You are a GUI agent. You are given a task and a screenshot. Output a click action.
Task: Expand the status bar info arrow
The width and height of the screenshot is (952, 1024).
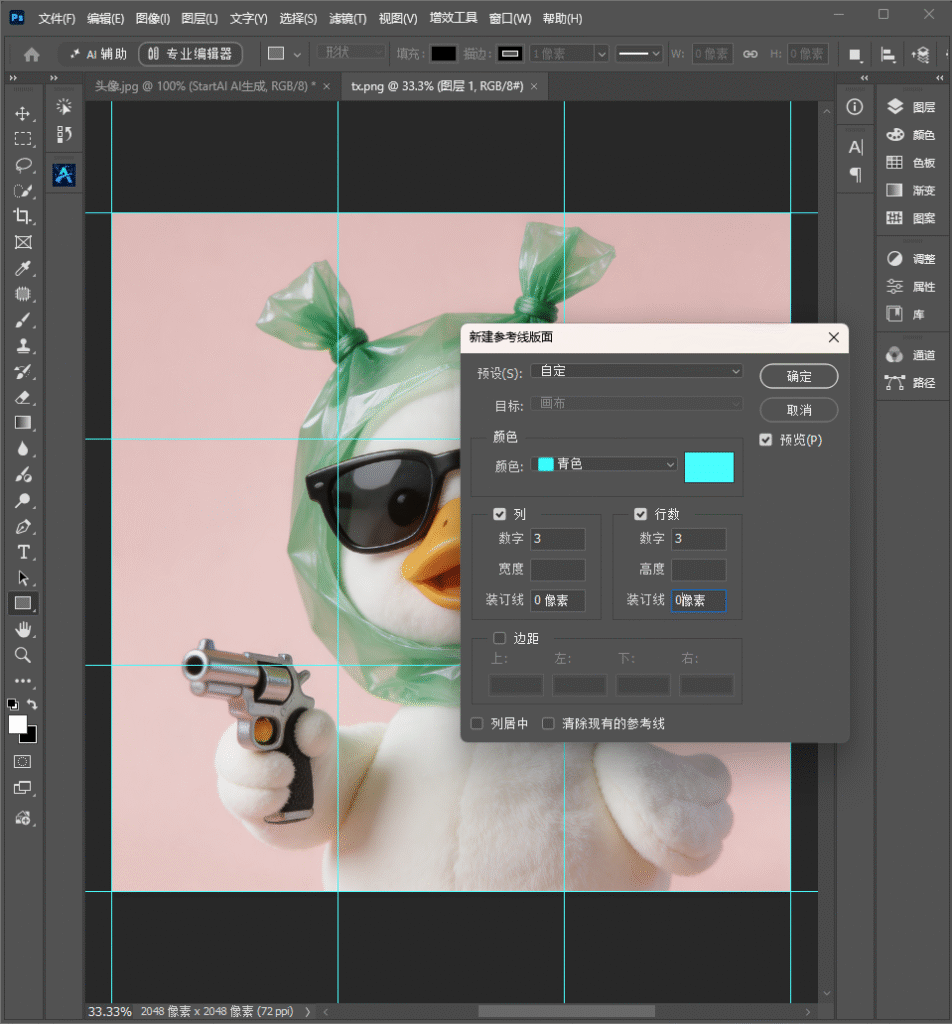coord(308,1012)
